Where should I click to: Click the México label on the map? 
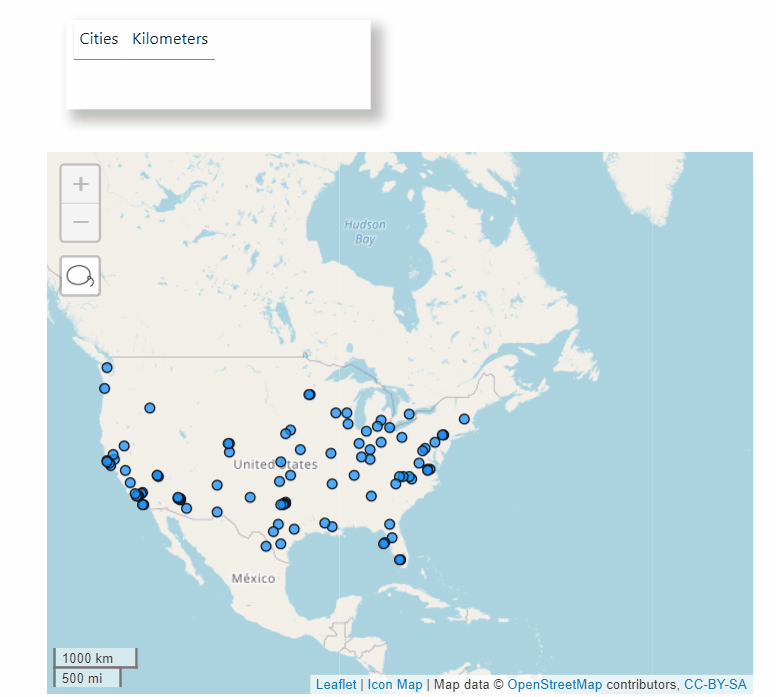click(253, 579)
